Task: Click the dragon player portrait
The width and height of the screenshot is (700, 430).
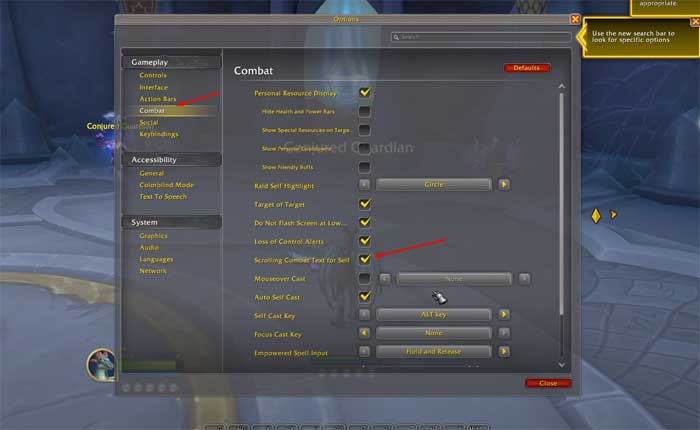Action: pos(101,364)
